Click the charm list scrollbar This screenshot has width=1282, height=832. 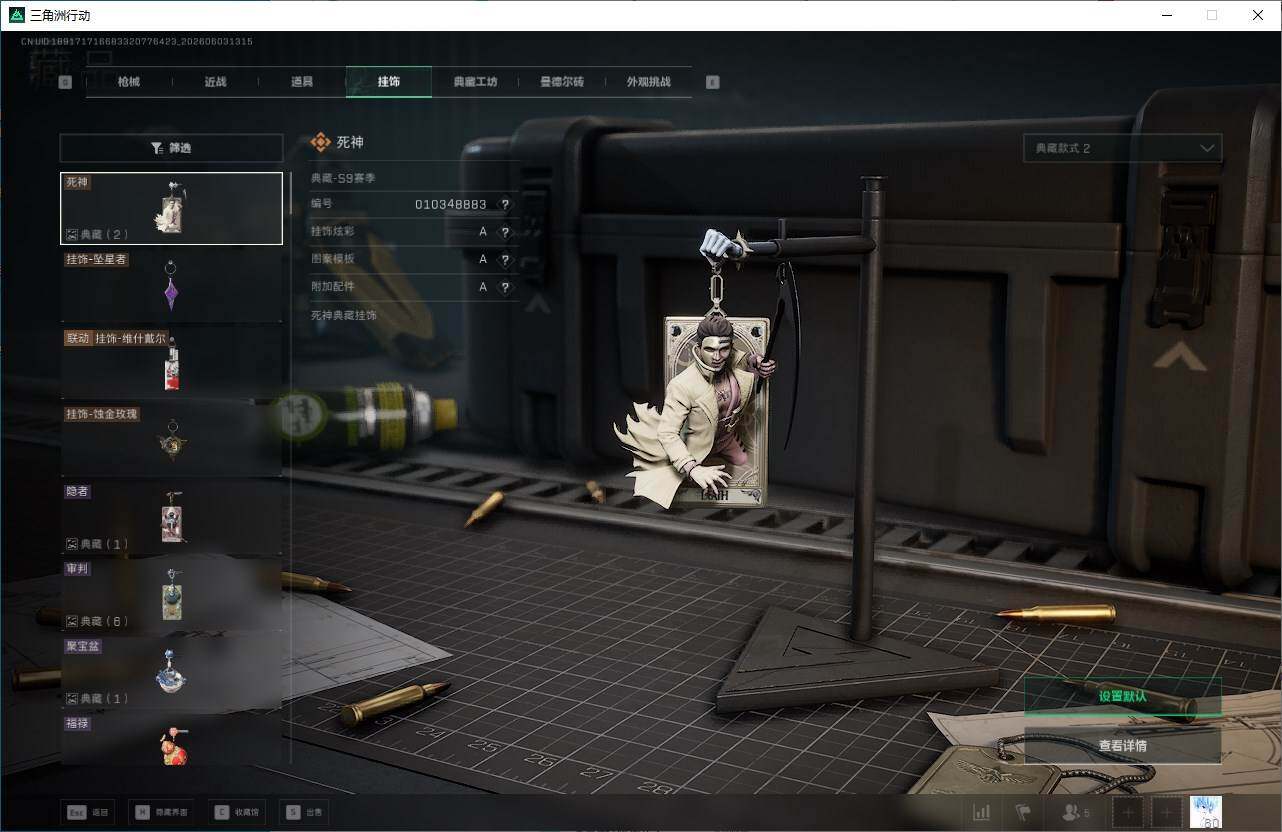pos(291,193)
